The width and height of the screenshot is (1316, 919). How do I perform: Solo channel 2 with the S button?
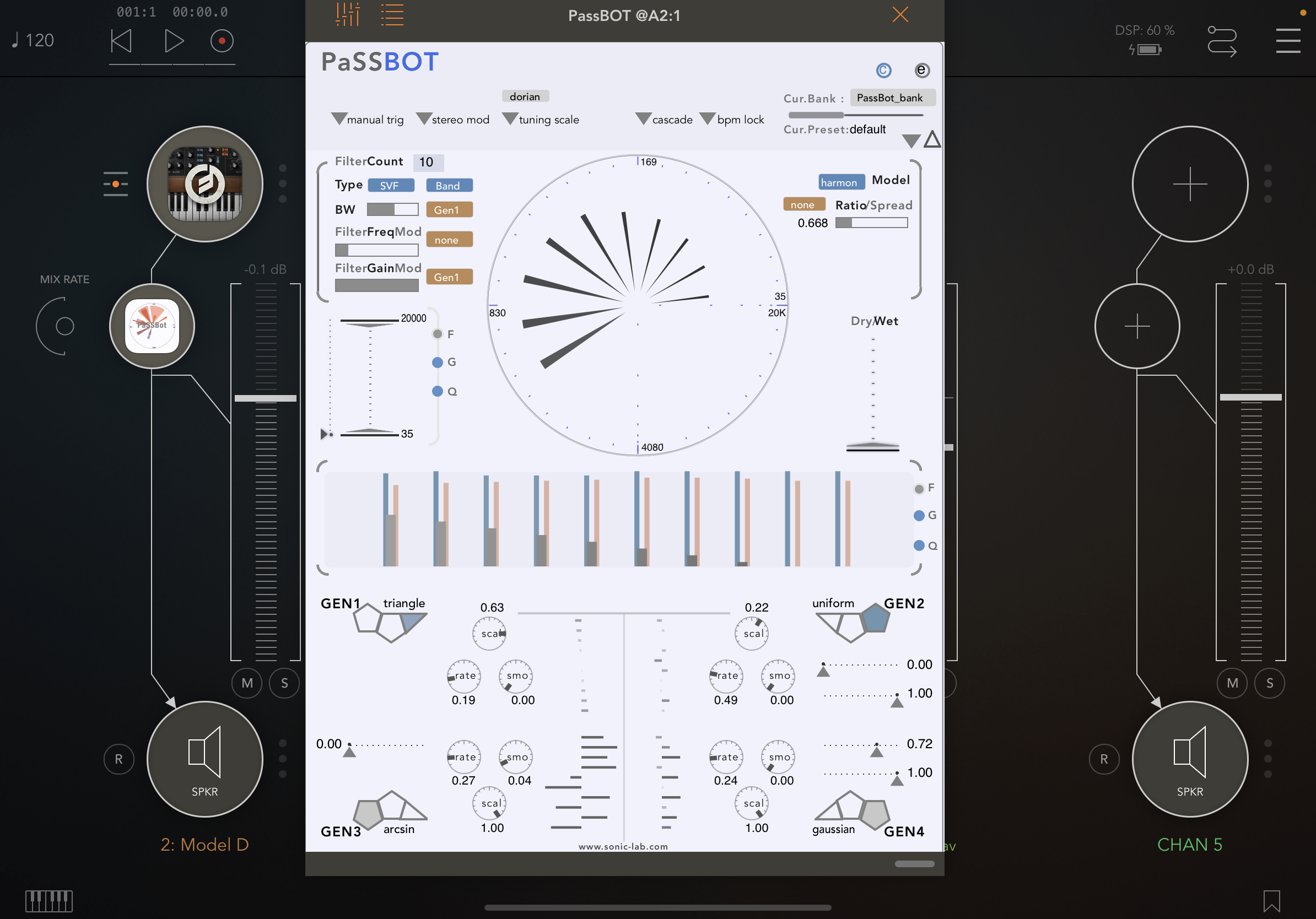coord(284,683)
